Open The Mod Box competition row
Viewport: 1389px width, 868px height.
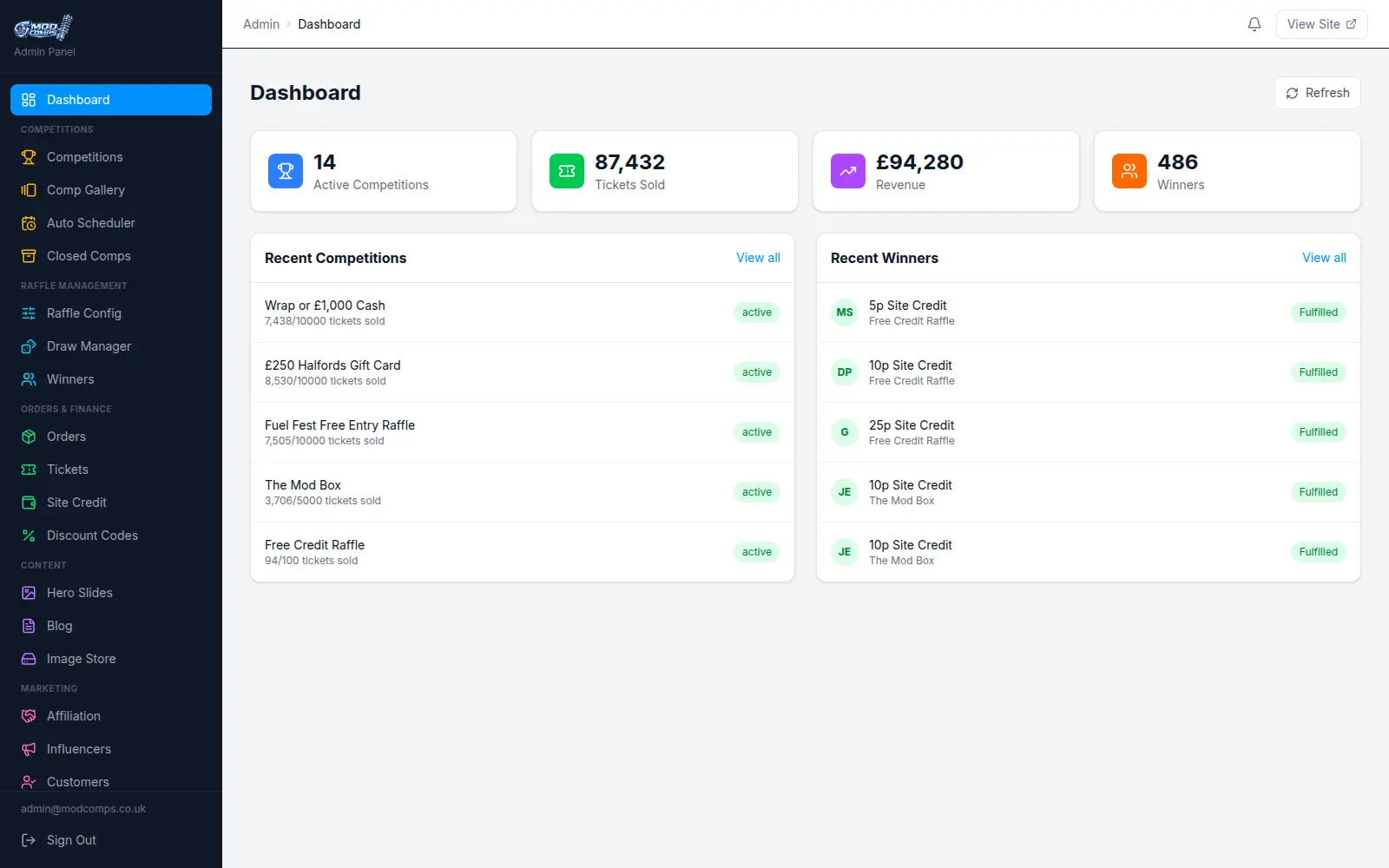(523, 492)
